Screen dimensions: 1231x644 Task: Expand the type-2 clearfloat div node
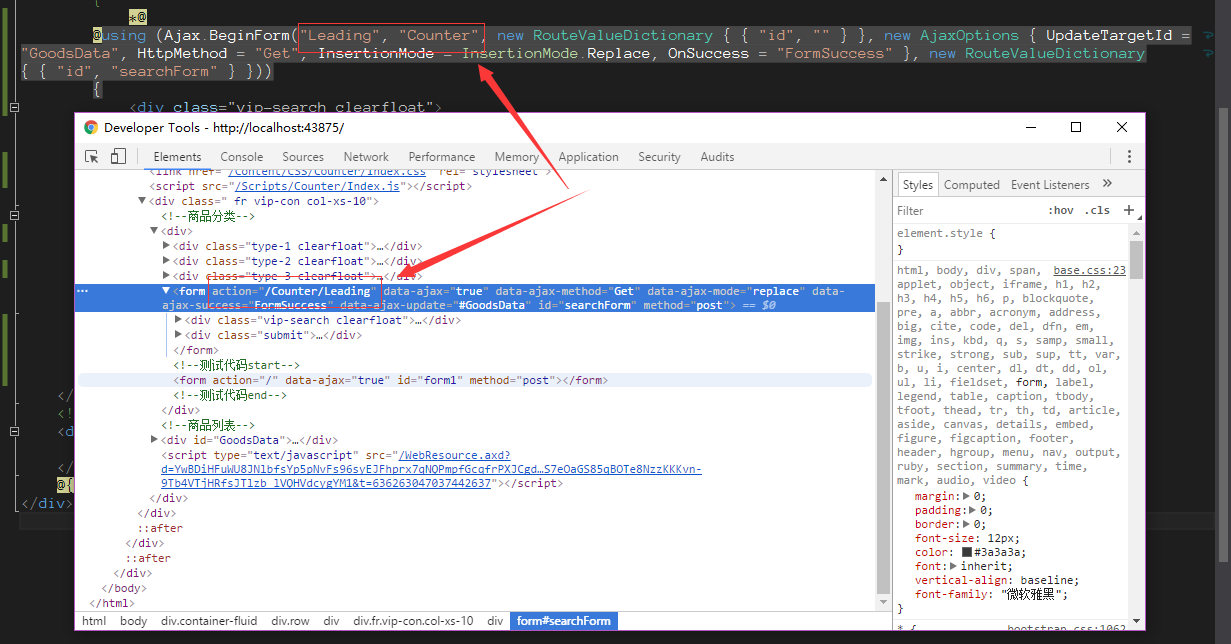point(166,261)
